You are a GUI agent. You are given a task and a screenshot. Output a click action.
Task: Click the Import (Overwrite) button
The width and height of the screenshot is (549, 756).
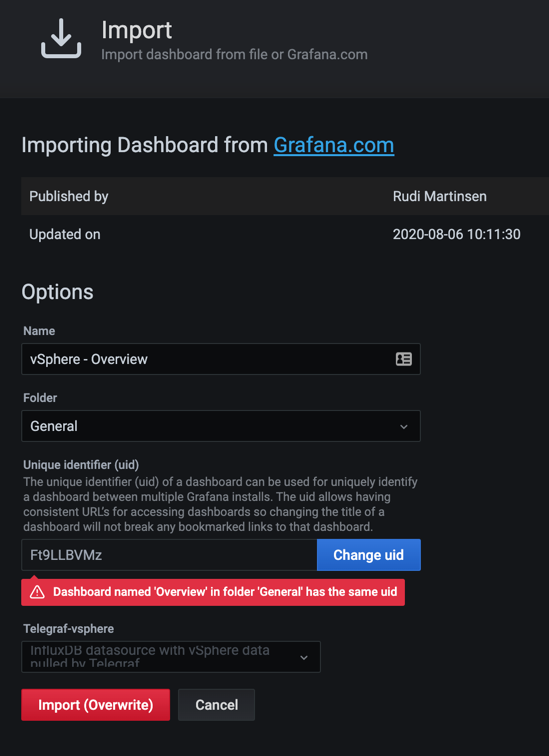(95, 705)
